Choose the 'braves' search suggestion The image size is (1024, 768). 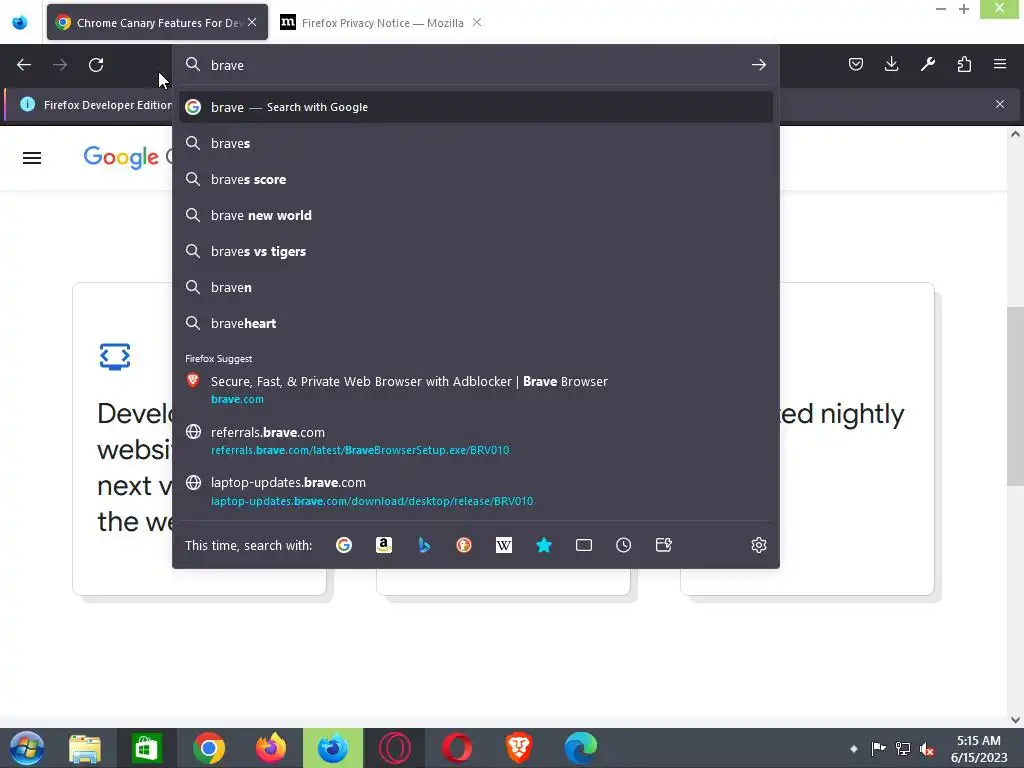pos(476,143)
